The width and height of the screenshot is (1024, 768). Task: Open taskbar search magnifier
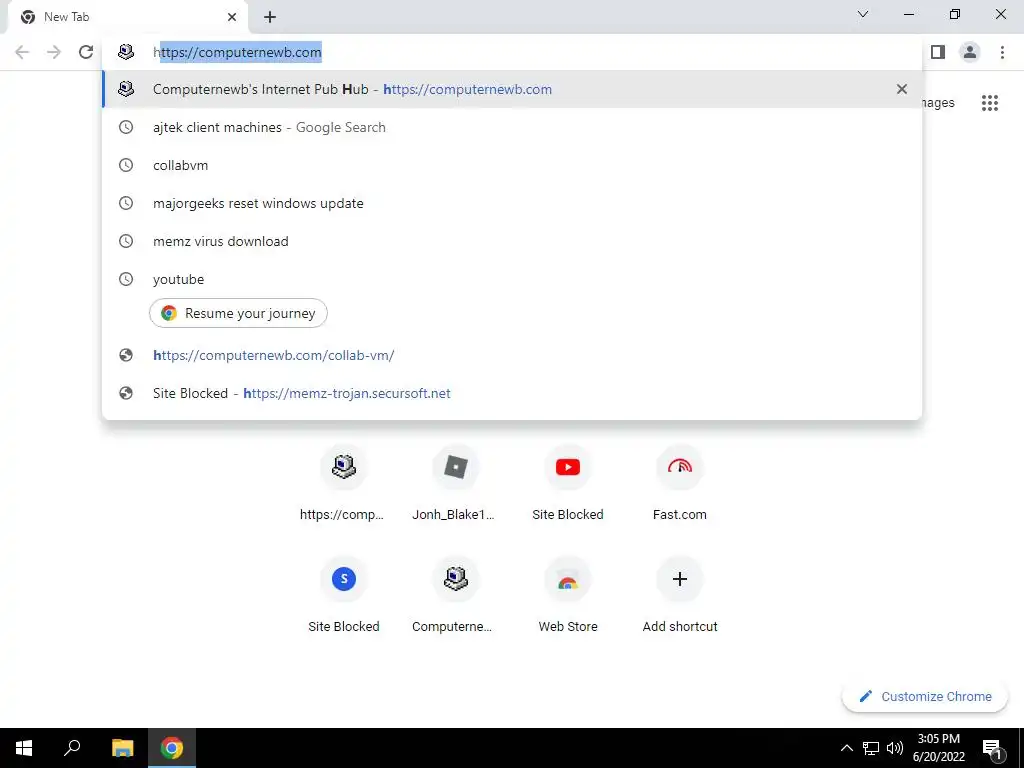click(x=72, y=748)
